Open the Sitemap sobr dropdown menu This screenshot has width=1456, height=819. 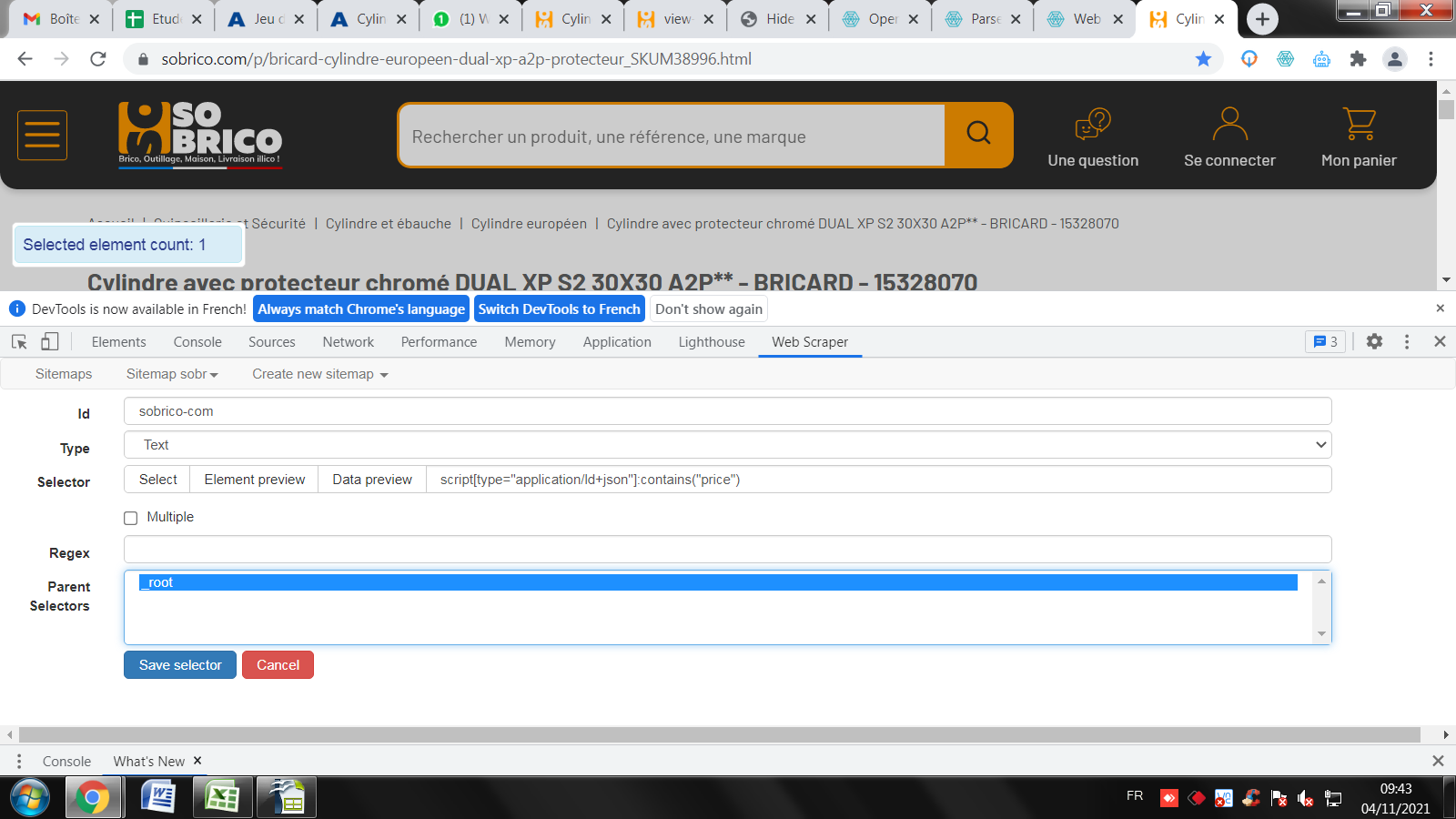(172, 374)
